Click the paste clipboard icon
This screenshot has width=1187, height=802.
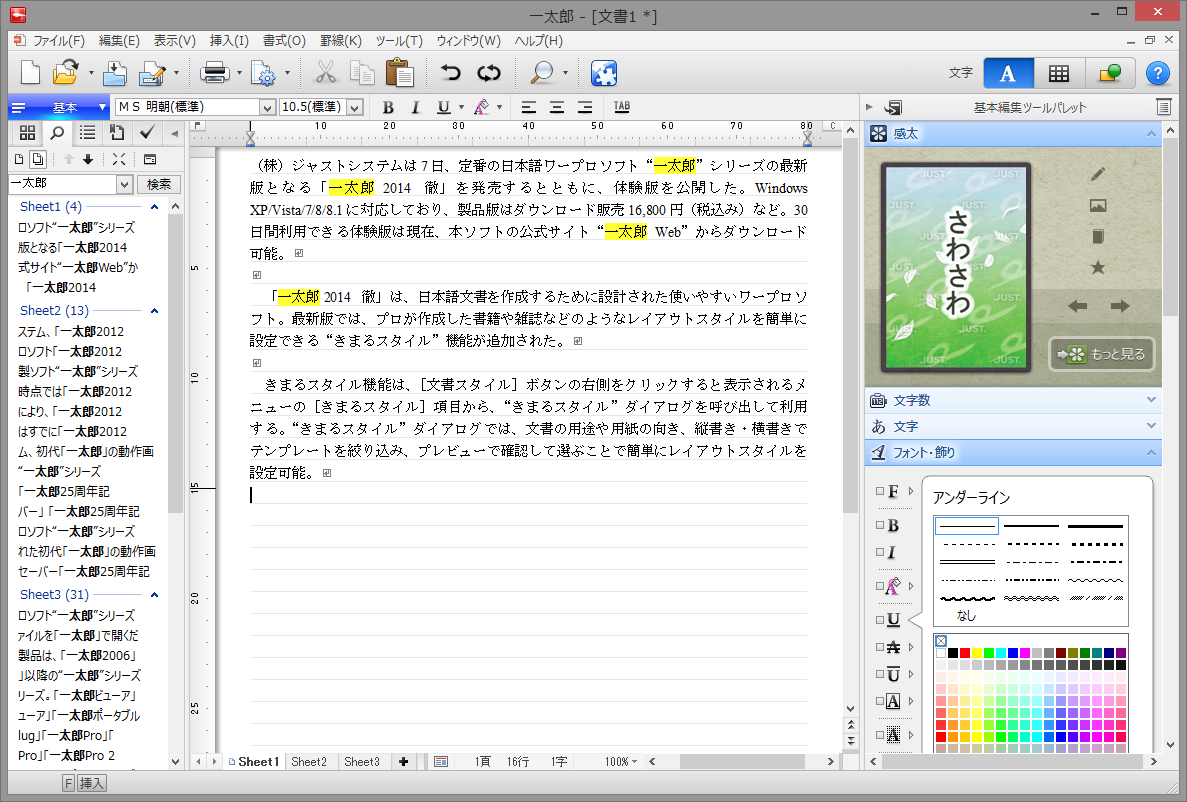(x=398, y=72)
